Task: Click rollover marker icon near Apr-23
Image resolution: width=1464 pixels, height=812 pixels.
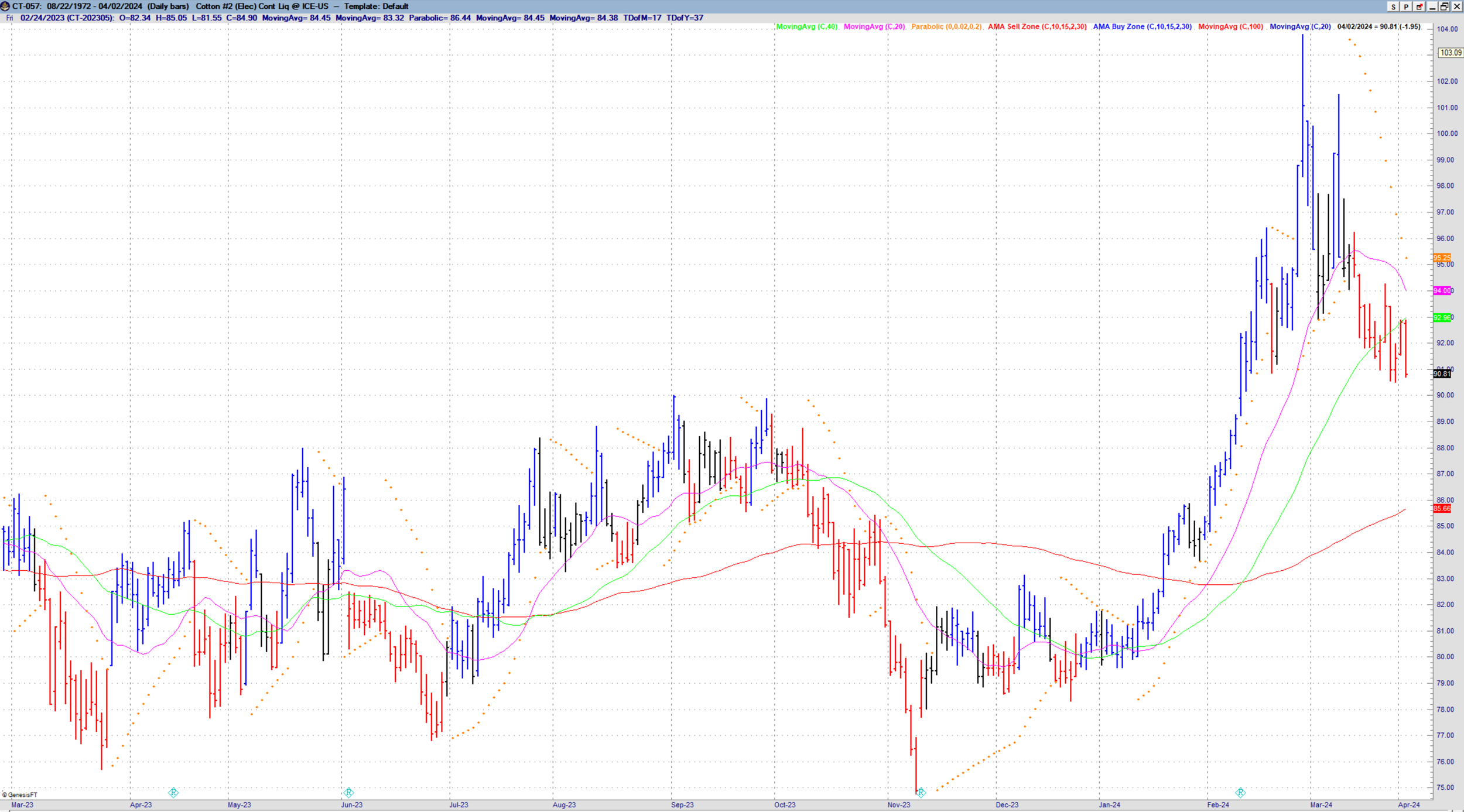Action: (x=173, y=793)
